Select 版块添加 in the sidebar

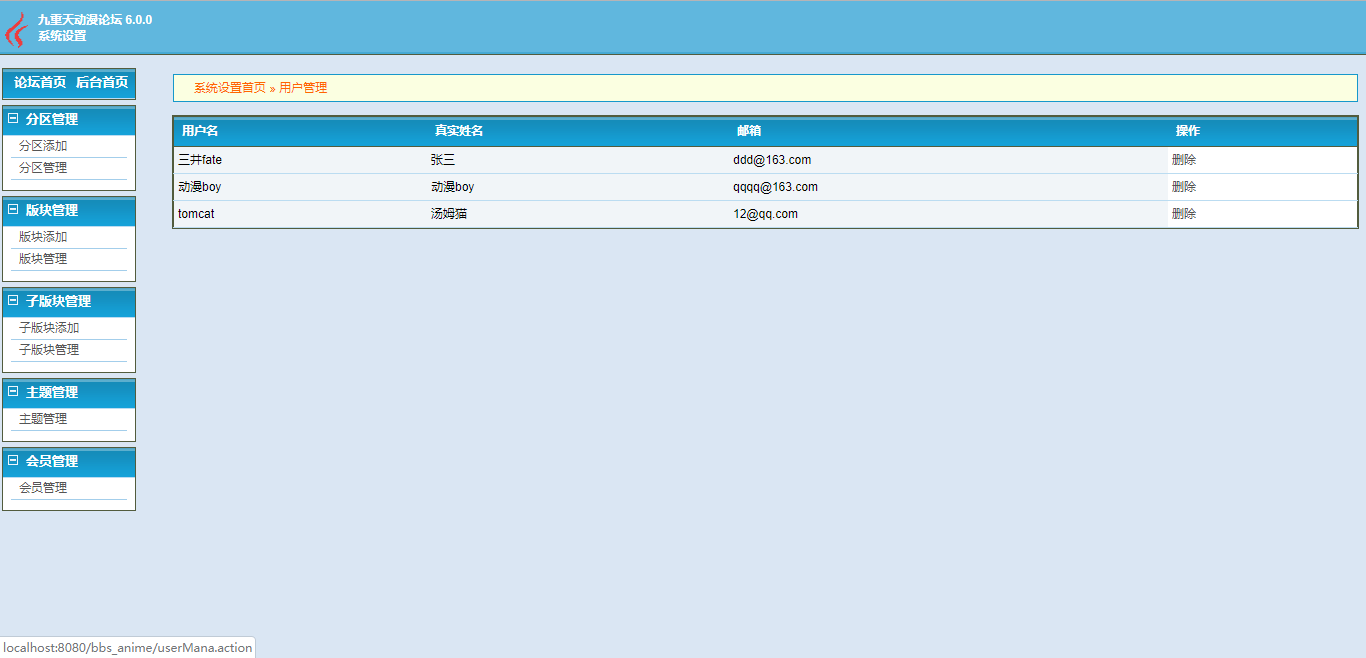pos(43,237)
